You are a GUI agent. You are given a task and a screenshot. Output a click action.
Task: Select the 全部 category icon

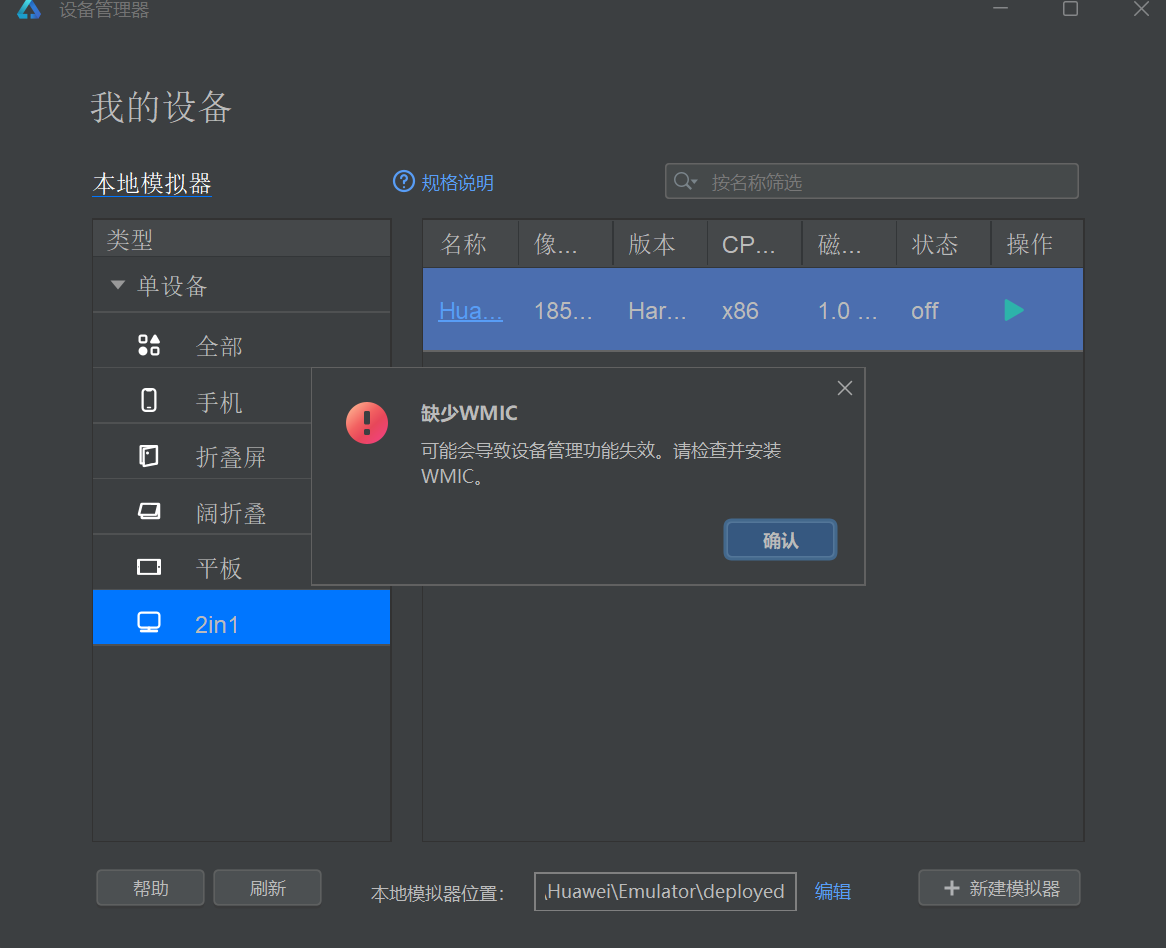coord(149,345)
